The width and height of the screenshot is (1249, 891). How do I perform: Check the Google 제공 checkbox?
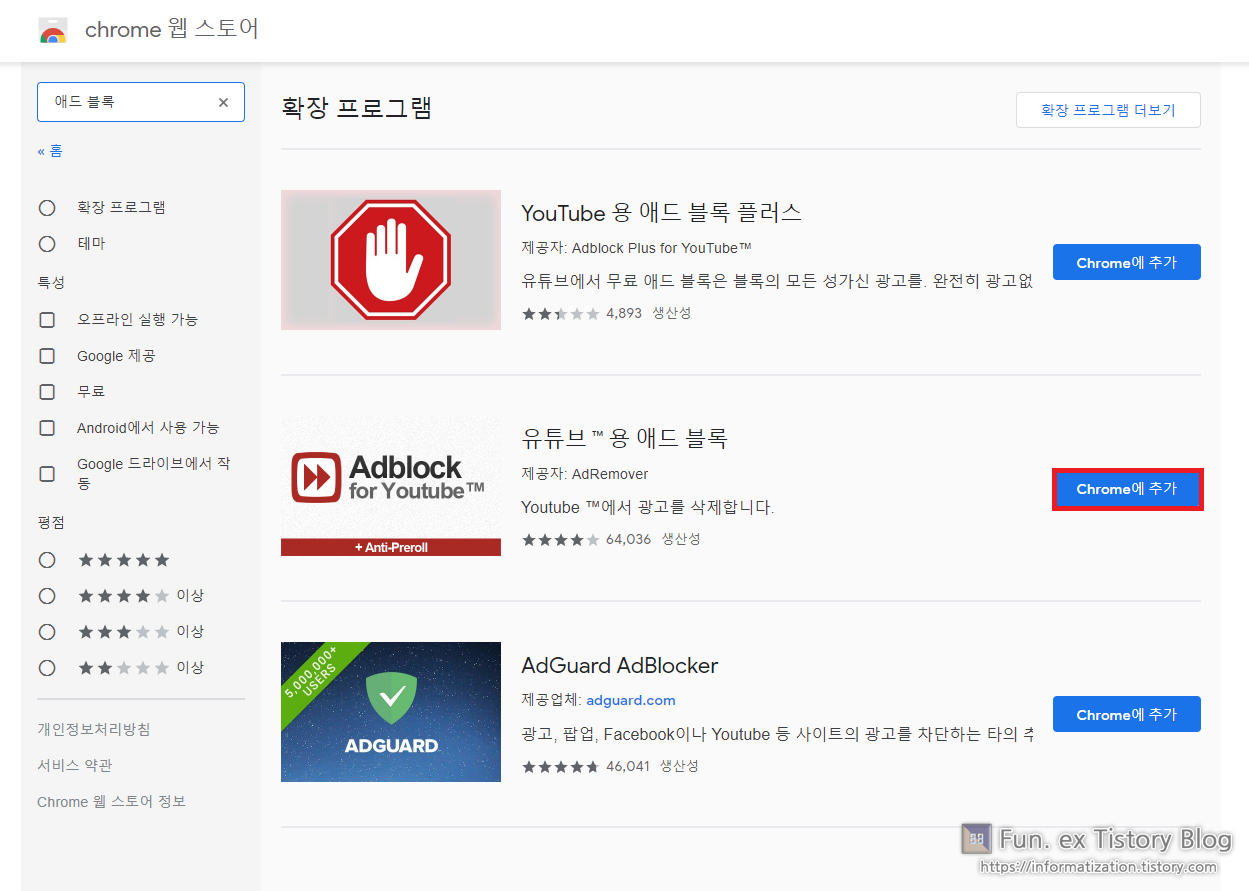[47, 356]
